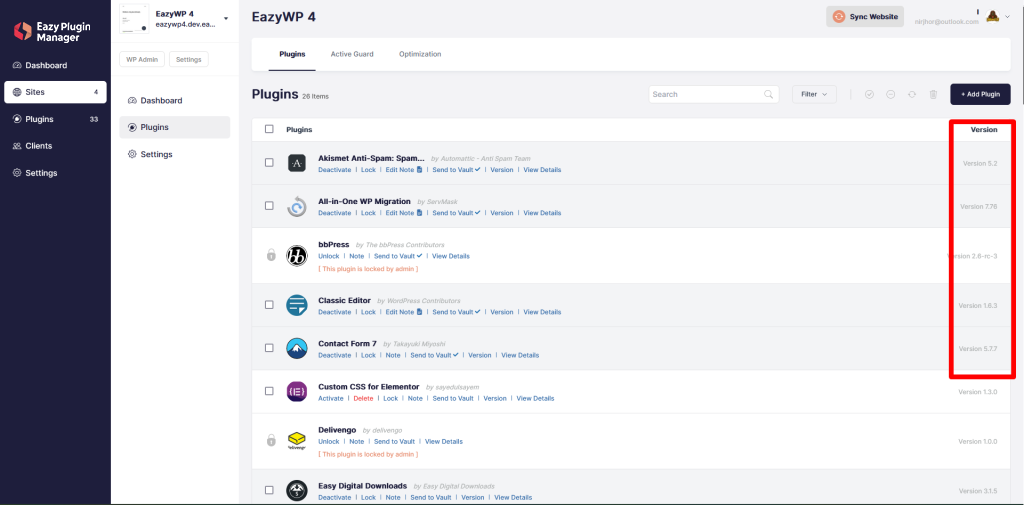Click the All-in-One WP Migration plugin icon
Screen dimensions: 1024x505
pos(297,206)
